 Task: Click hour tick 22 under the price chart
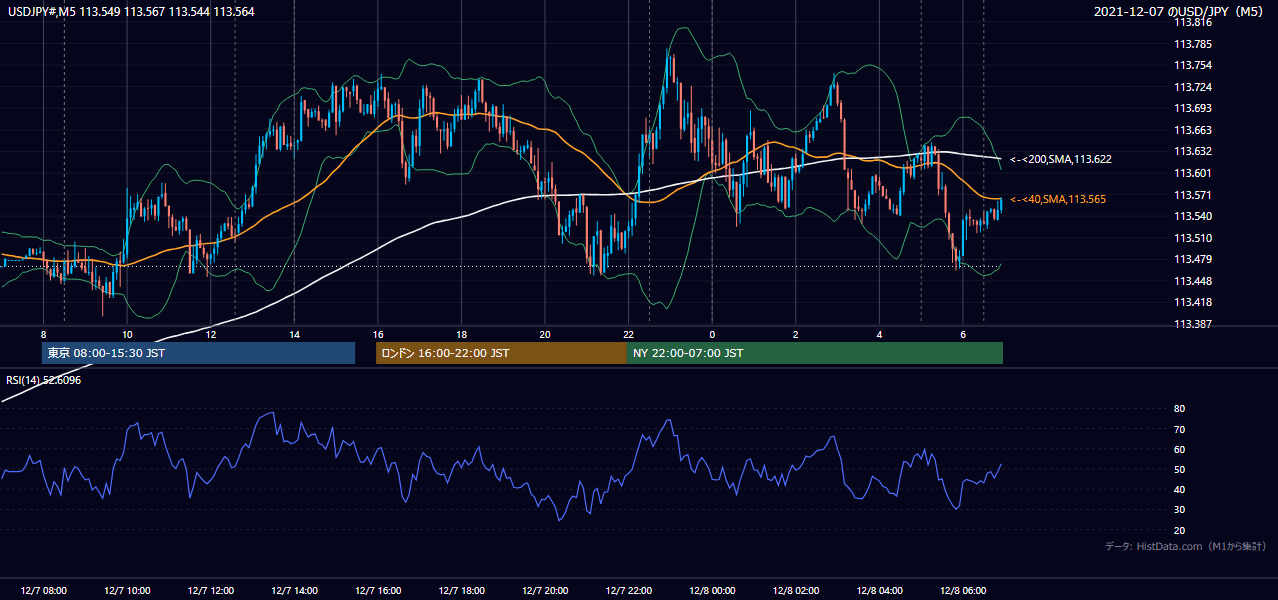[628, 334]
